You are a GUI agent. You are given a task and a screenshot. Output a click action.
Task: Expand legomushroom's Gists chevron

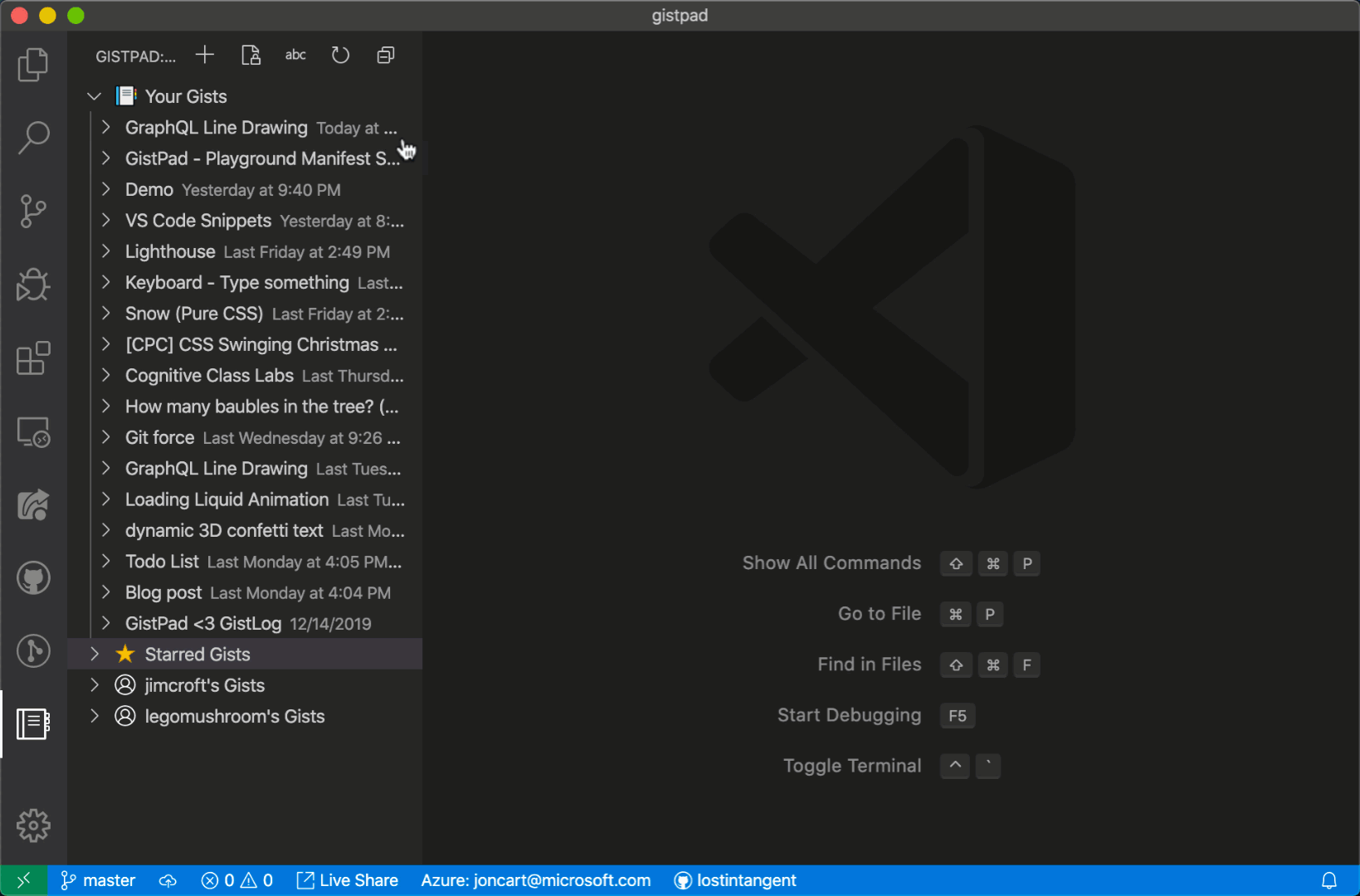95,716
